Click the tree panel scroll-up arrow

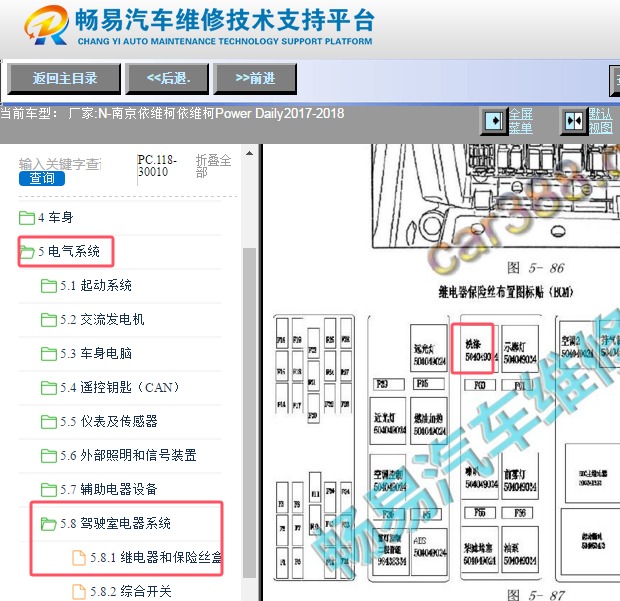pos(249,153)
